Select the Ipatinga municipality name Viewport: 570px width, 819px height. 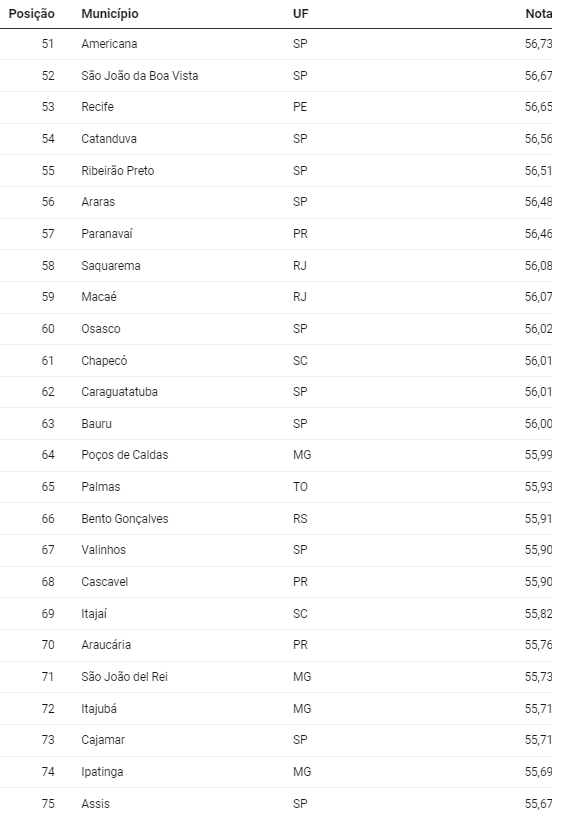tap(102, 772)
